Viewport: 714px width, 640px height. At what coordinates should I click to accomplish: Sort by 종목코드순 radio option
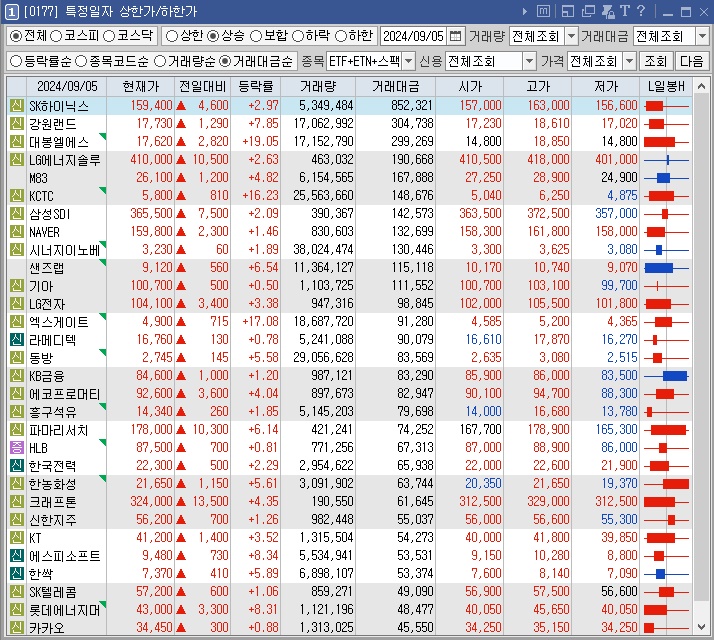click(x=81, y=61)
